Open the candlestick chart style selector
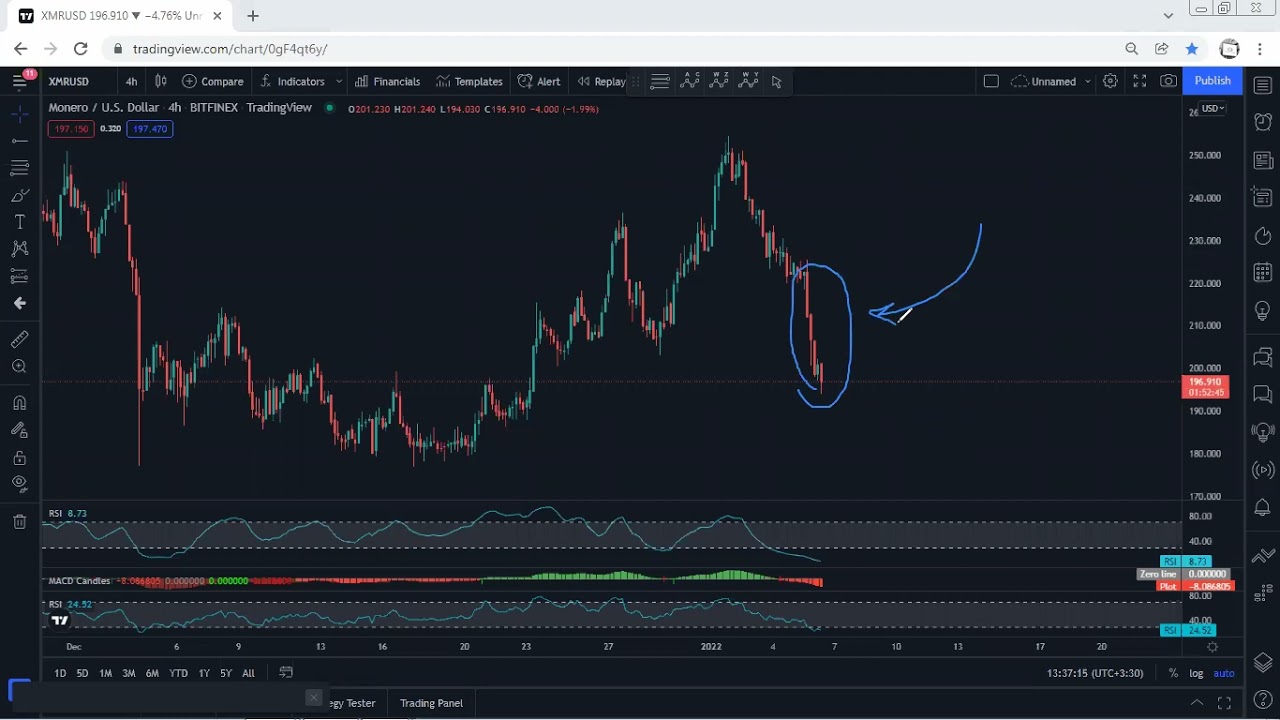This screenshot has width=1280, height=720. tap(160, 81)
